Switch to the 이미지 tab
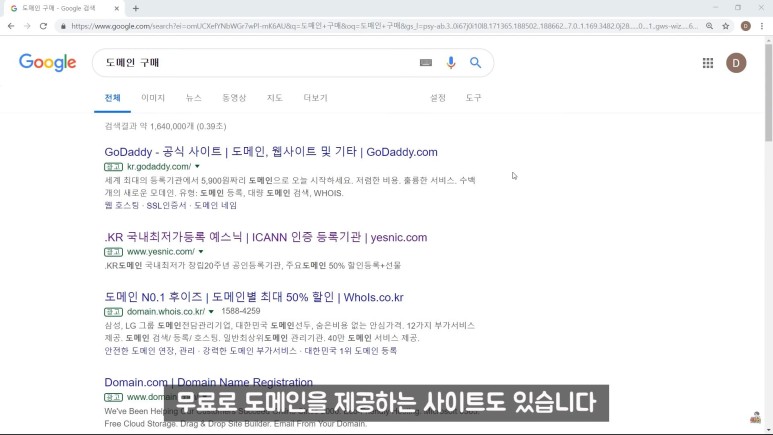The width and height of the screenshot is (773, 435). [x=153, y=98]
